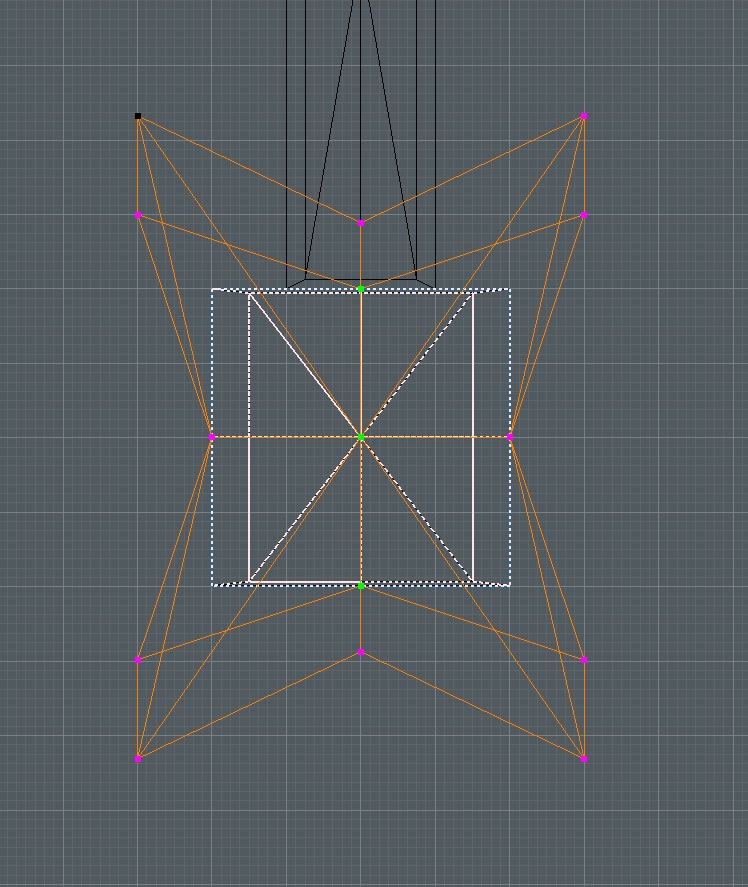Select the magenta vertex below the black vertex

tap(138, 215)
